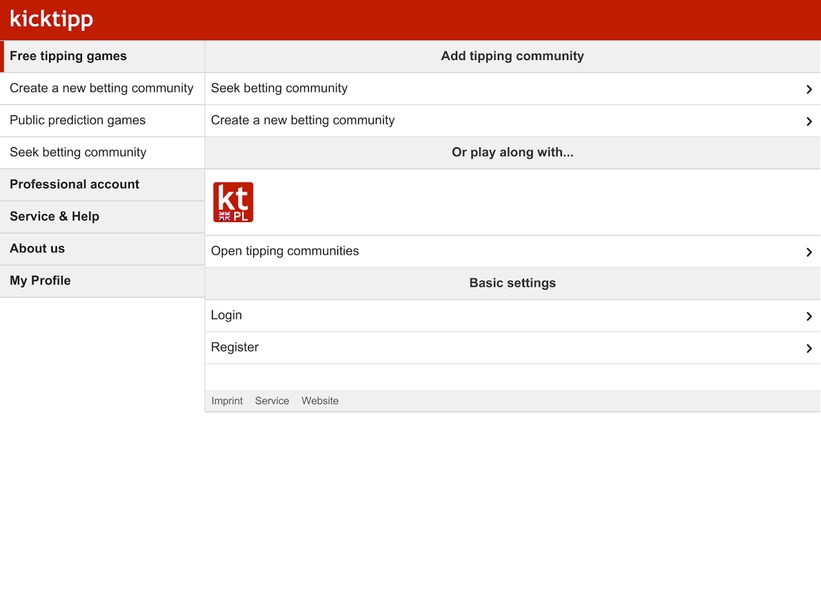Screen dimensions: 821x600
Task: Click chevron on main Create a new betting community row
Action: pyautogui.click(x=809, y=121)
